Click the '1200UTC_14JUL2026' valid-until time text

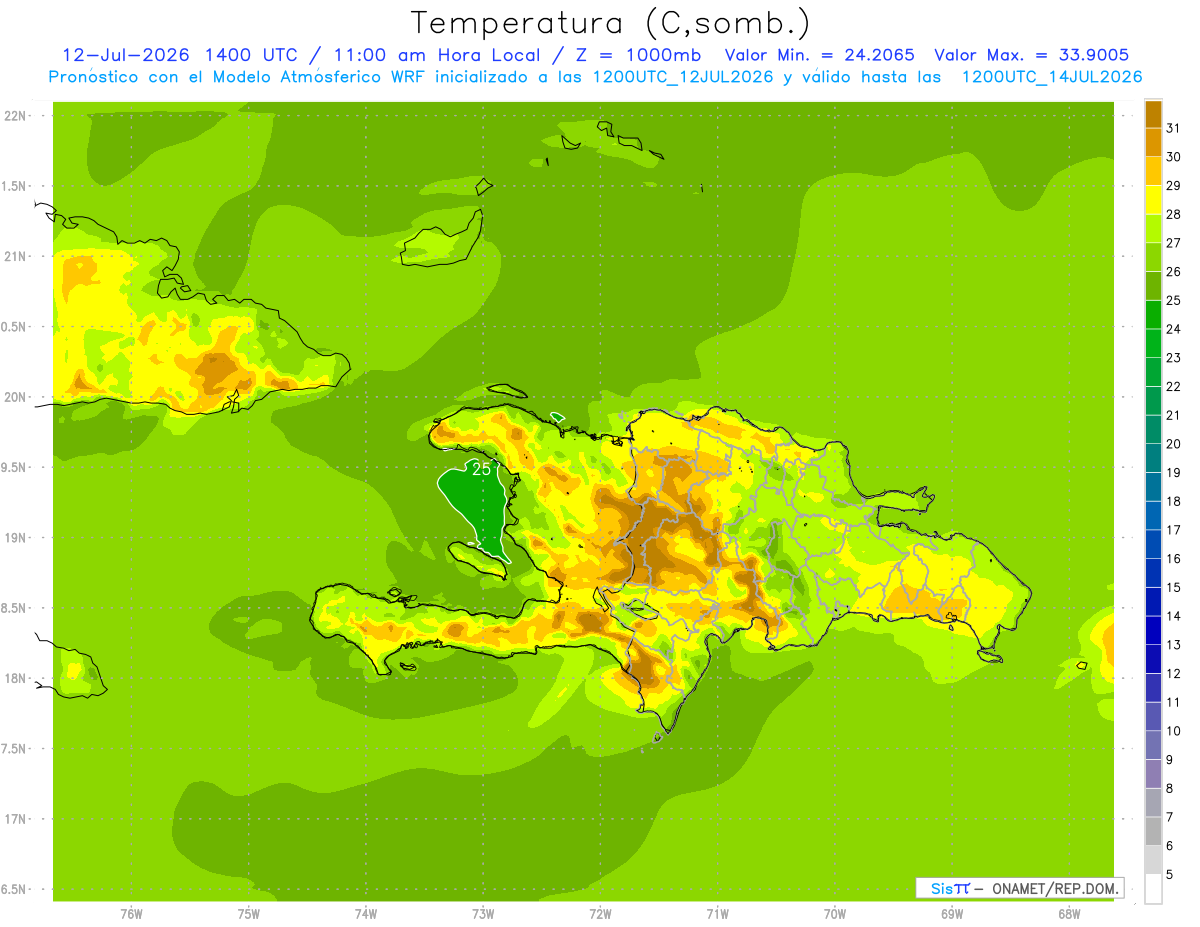pos(1052,77)
